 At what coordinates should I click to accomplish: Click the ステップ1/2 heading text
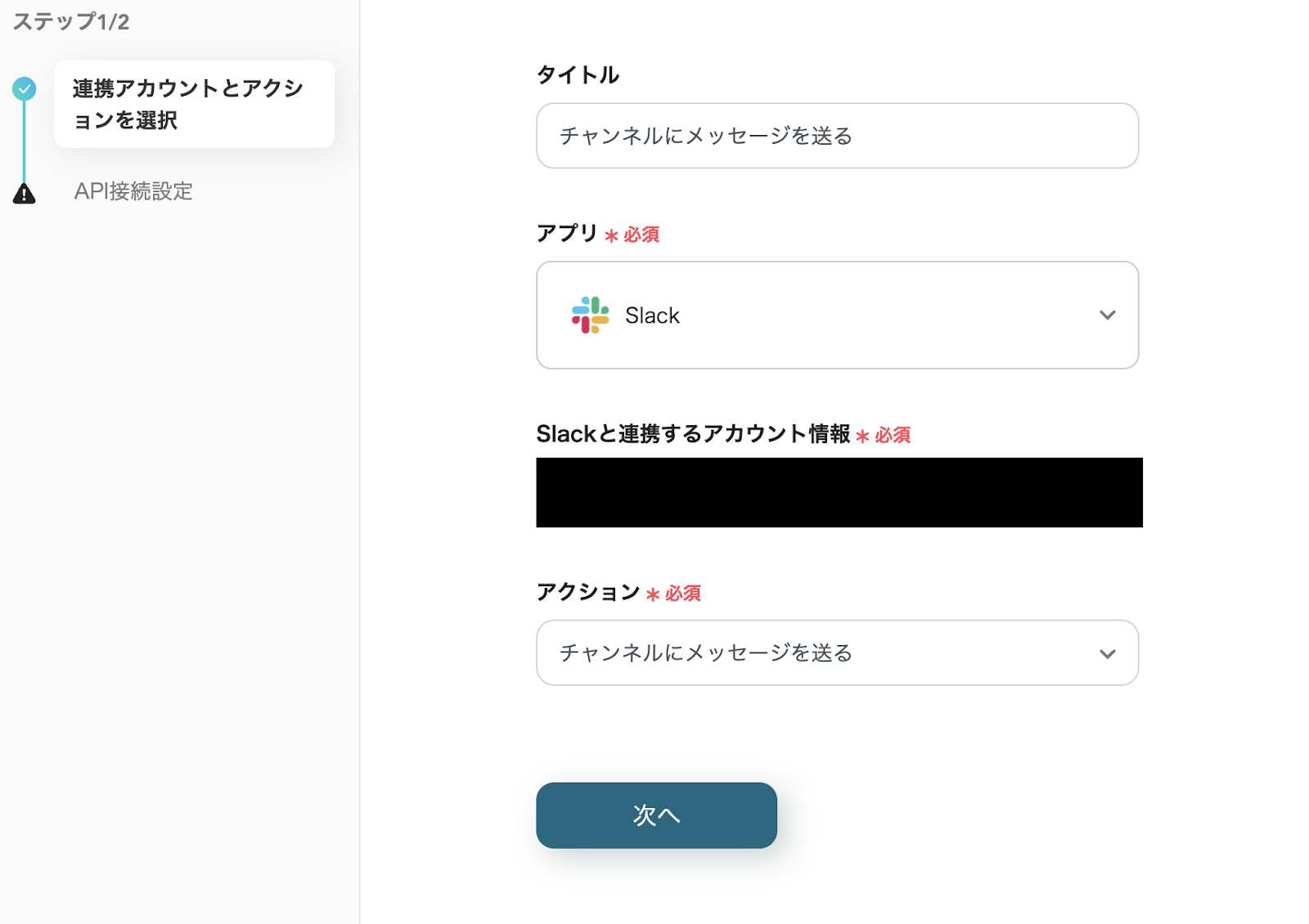[71, 22]
